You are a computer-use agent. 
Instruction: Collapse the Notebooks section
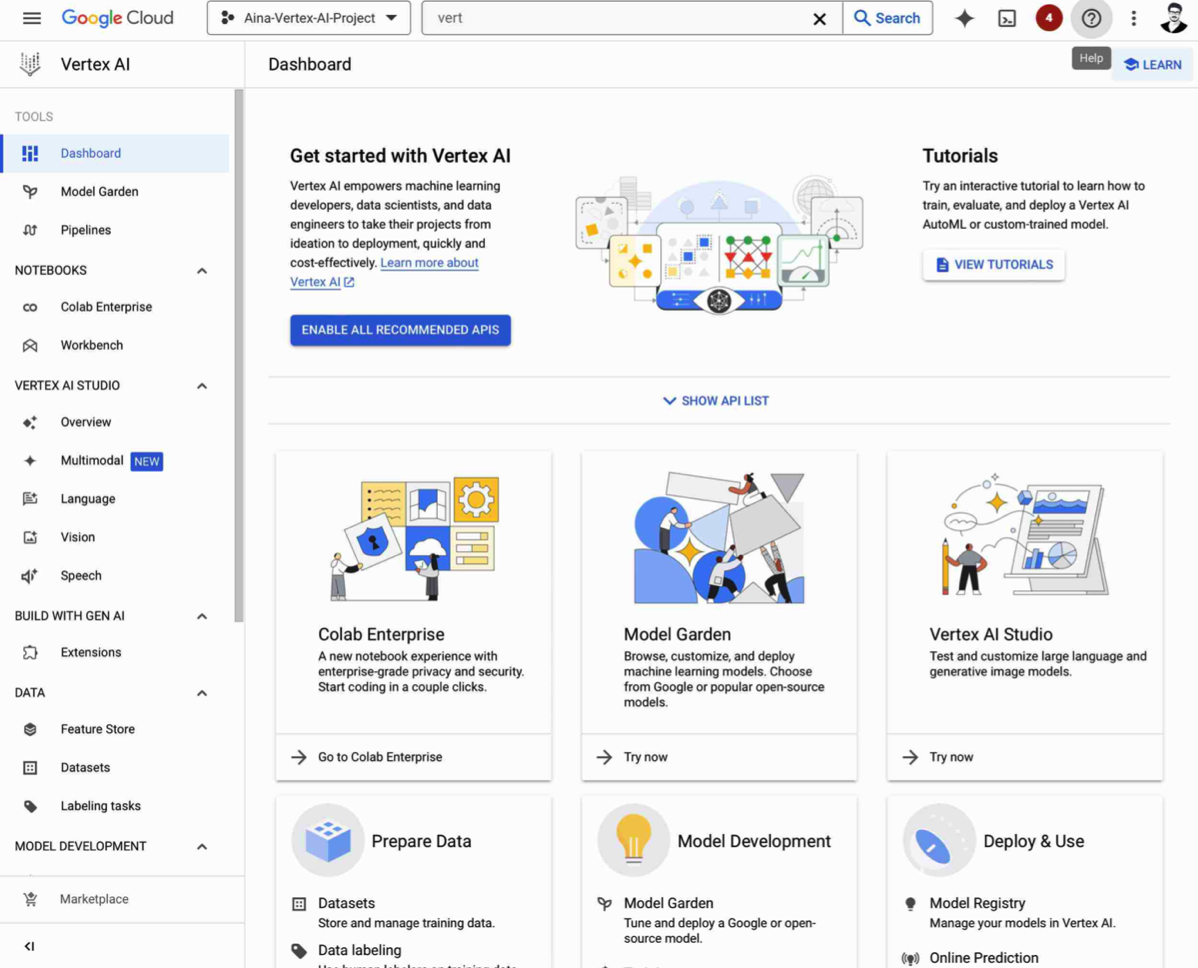click(202, 271)
